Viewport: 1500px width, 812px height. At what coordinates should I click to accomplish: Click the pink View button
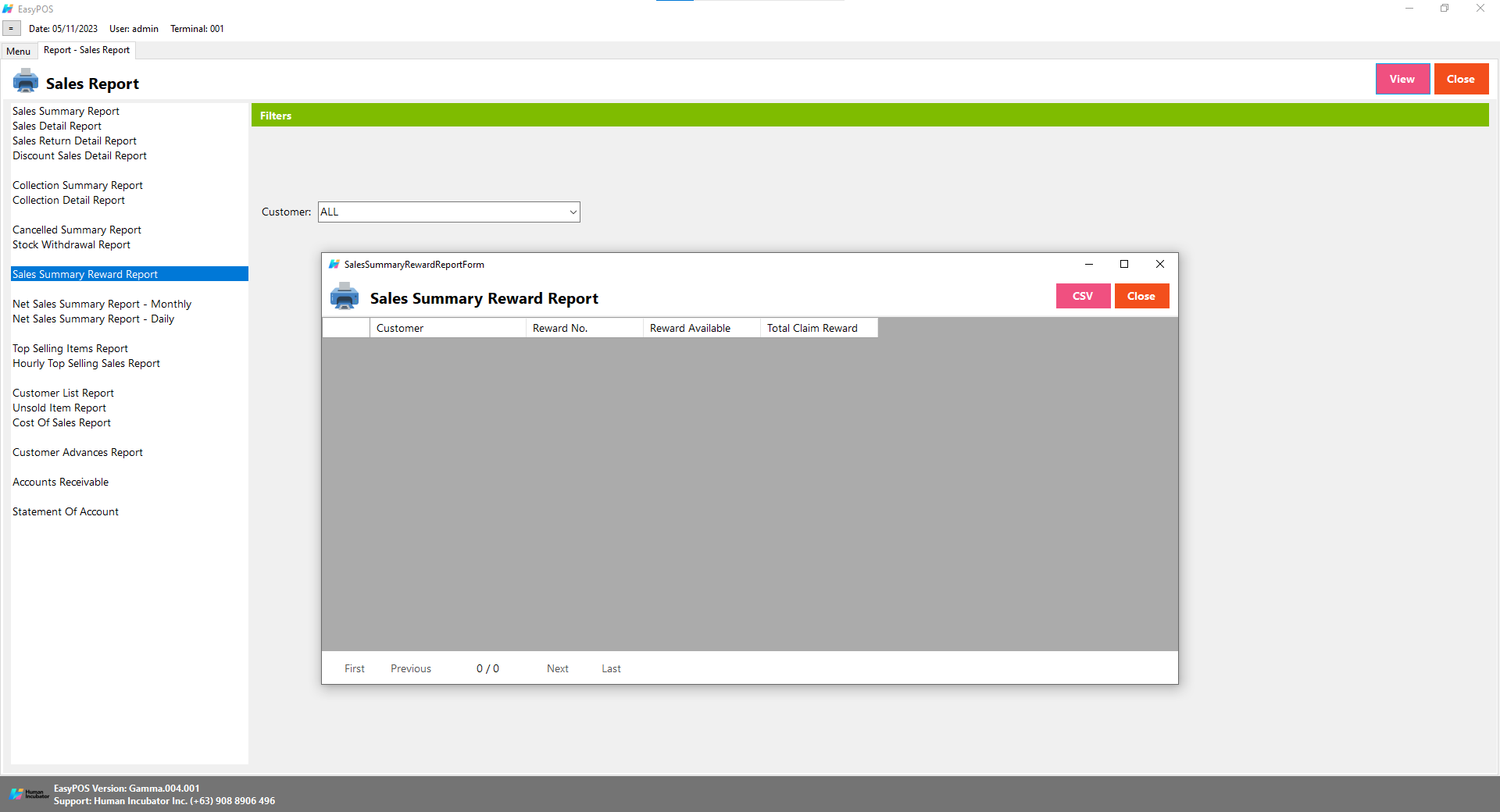click(x=1402, y=79)
